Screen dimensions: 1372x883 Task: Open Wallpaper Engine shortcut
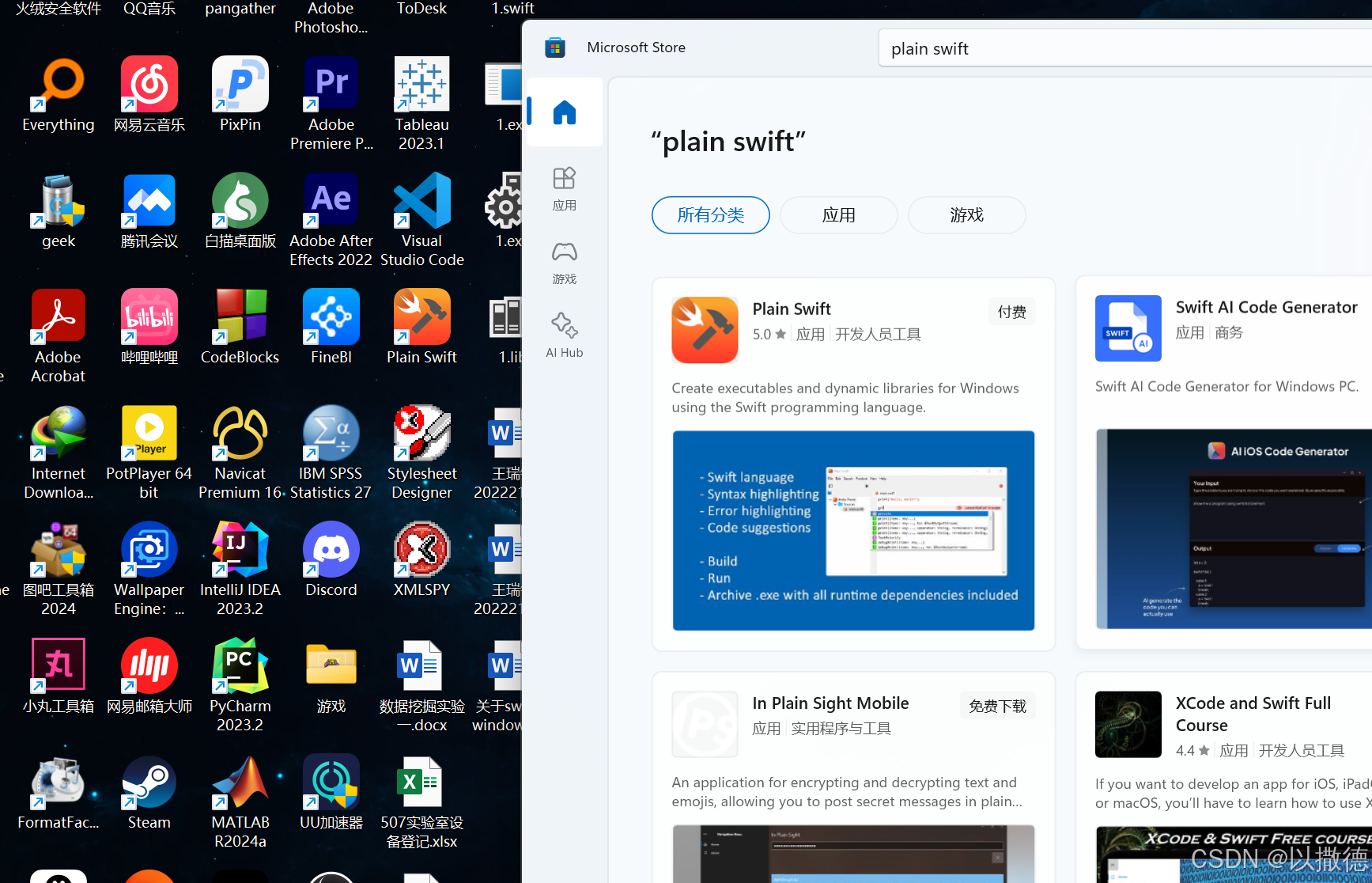point(149,569)
